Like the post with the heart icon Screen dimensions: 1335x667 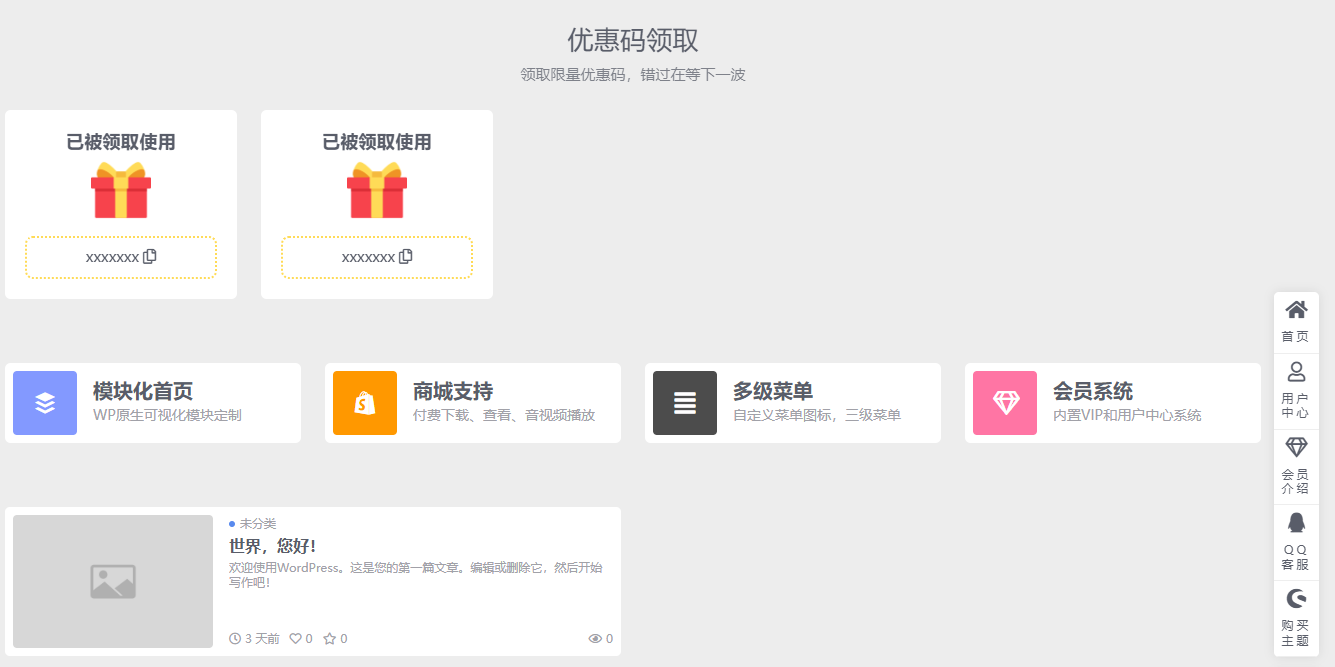(x=295, y=638)
